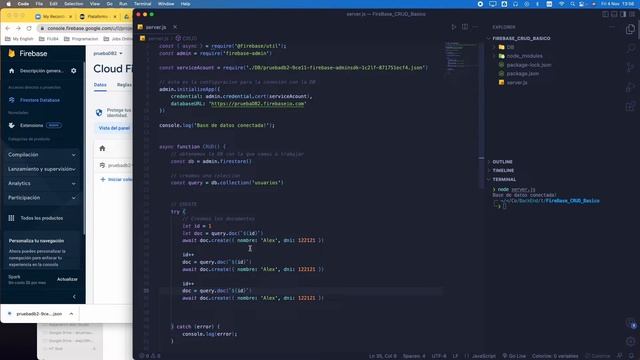Collapse the Firebase sidebar with the chevron
The height and width of the screenshot is (360, 640).
[x=74, y=297]
